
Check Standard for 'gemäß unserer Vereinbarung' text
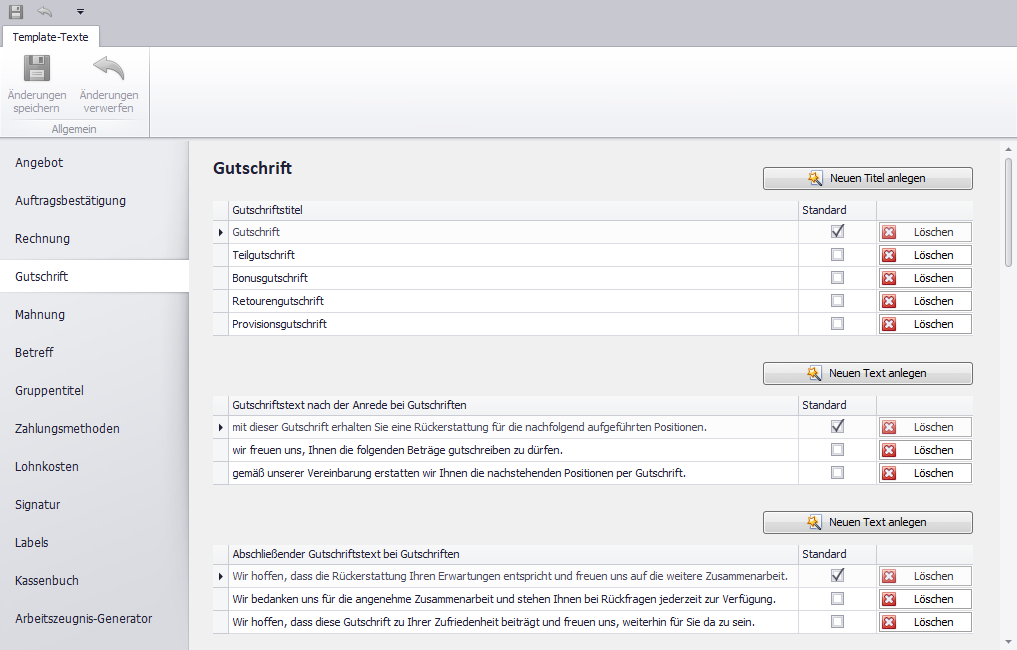click(x=837, y=473)
